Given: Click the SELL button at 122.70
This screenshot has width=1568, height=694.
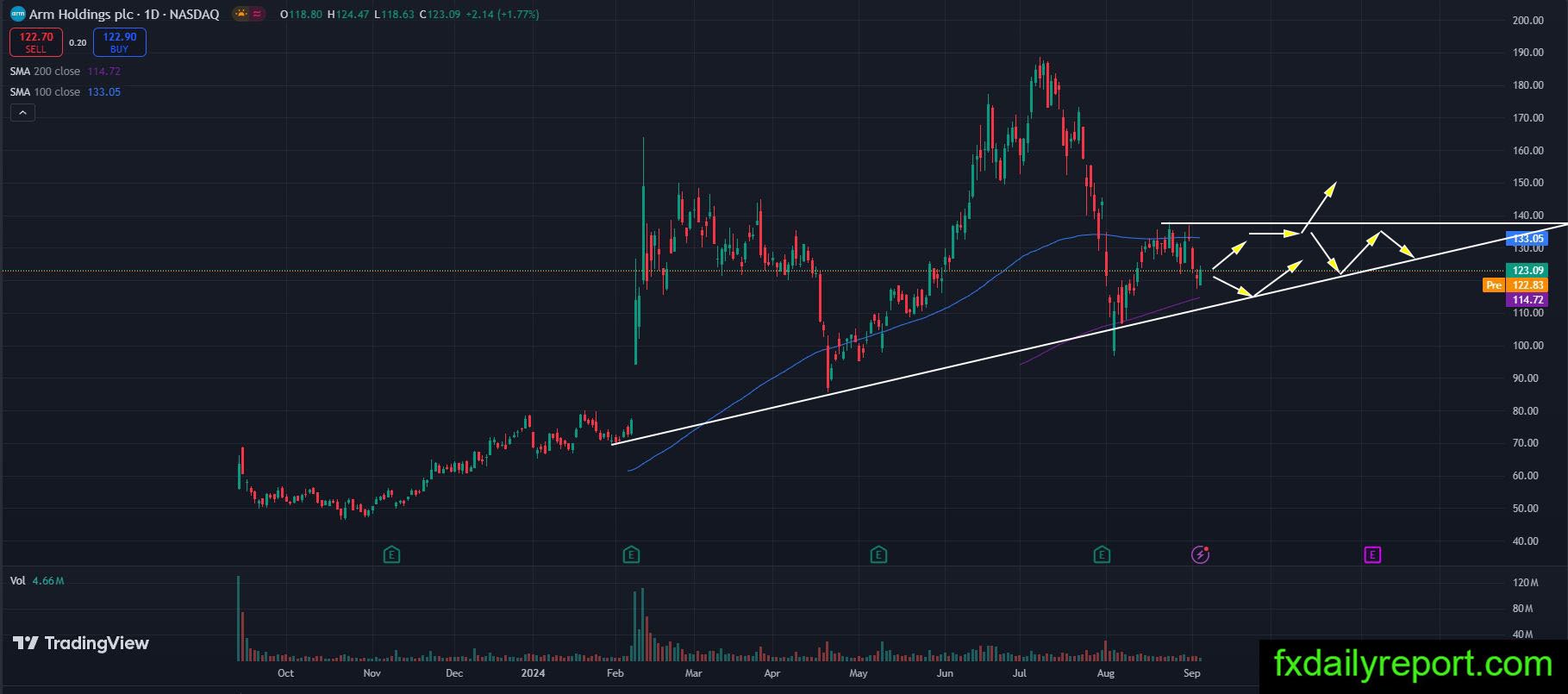Looking at the screenshot, I should [36, 42].
